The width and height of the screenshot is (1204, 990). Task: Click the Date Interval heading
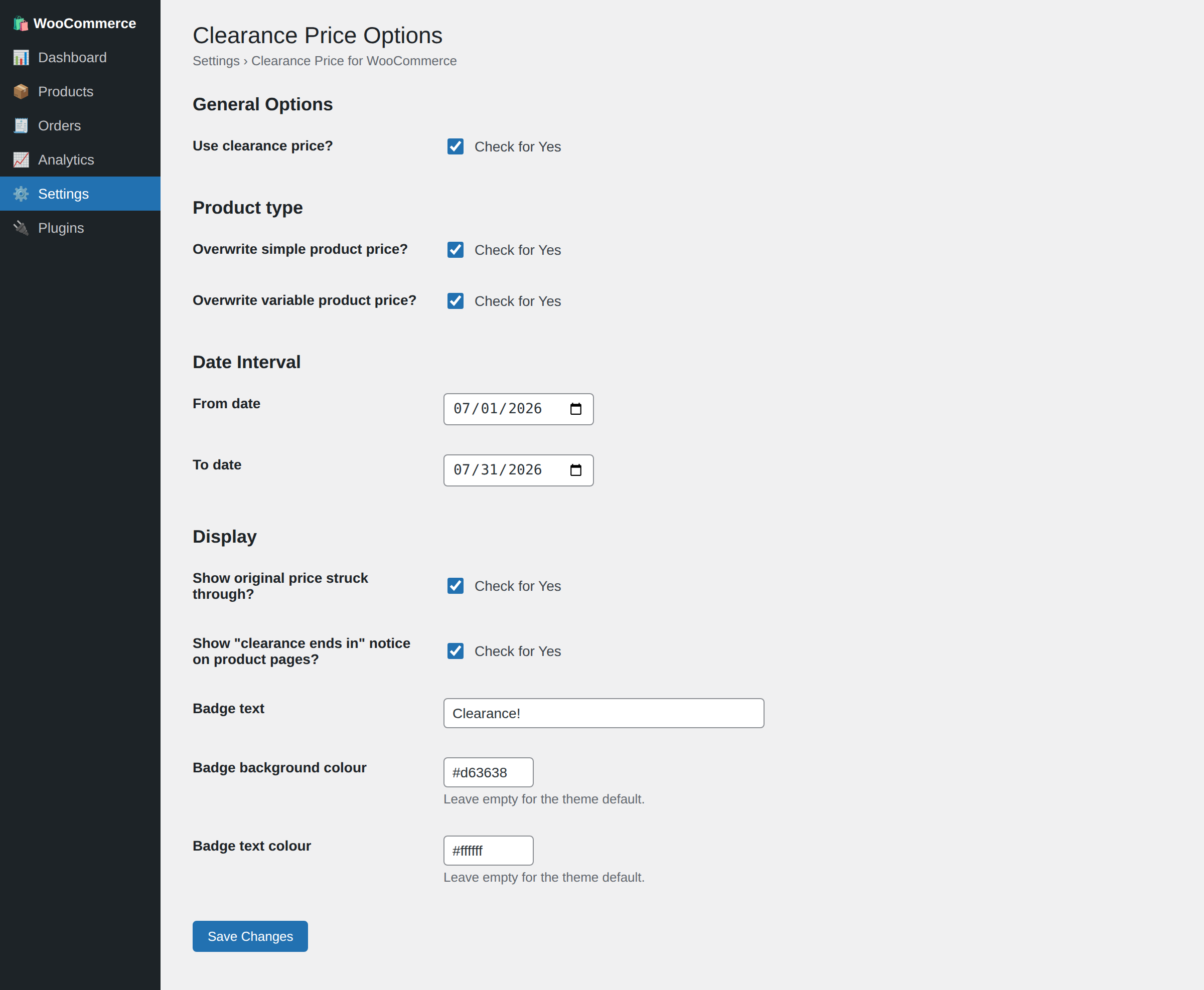(x=246, y=362)
